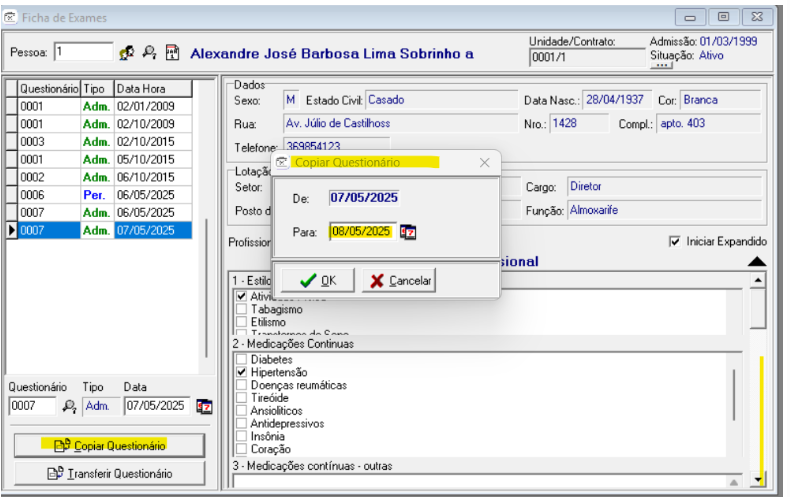Uncheck the Iniciar Expandido checkbox

point(675,242)
